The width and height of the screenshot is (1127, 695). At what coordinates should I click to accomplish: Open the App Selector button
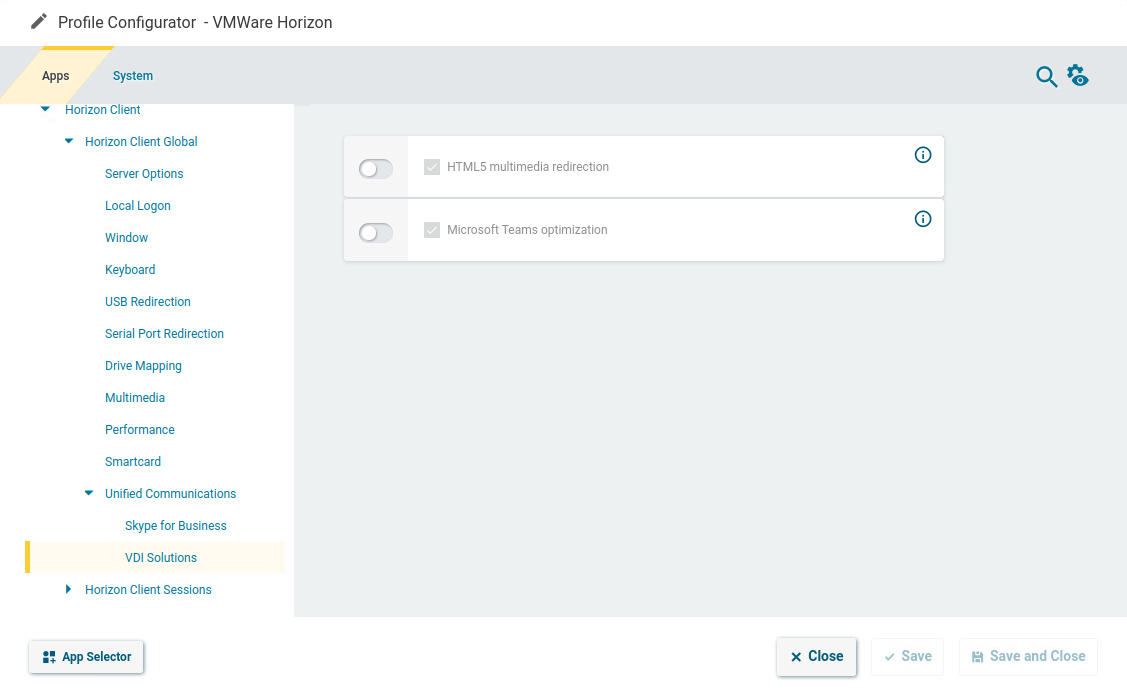coord(86,657)
